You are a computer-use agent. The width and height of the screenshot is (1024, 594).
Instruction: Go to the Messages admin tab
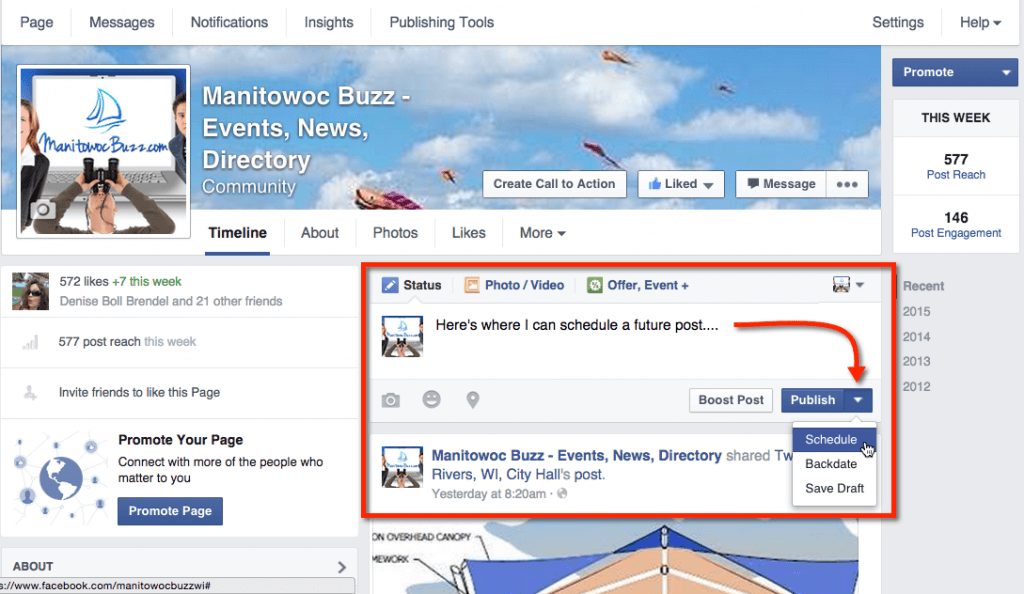coord(121,22)
